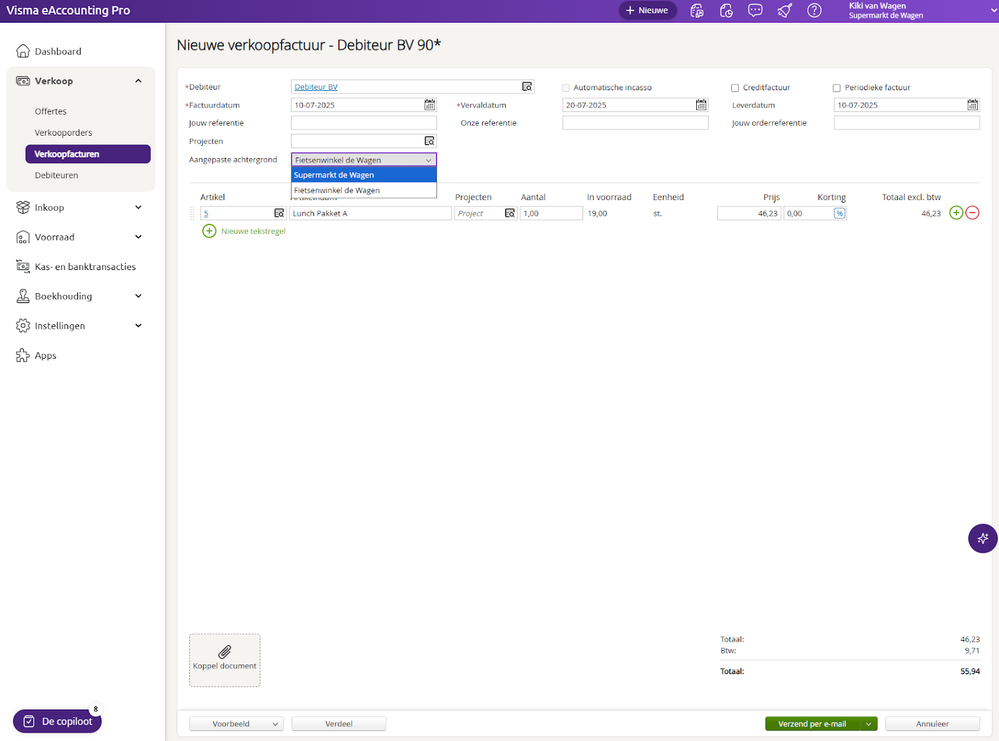Screen dimensions: 999x741
Task: Toggle the Automatische incasso checkbox
Action: pyautogui.click(x=565, y=88)
